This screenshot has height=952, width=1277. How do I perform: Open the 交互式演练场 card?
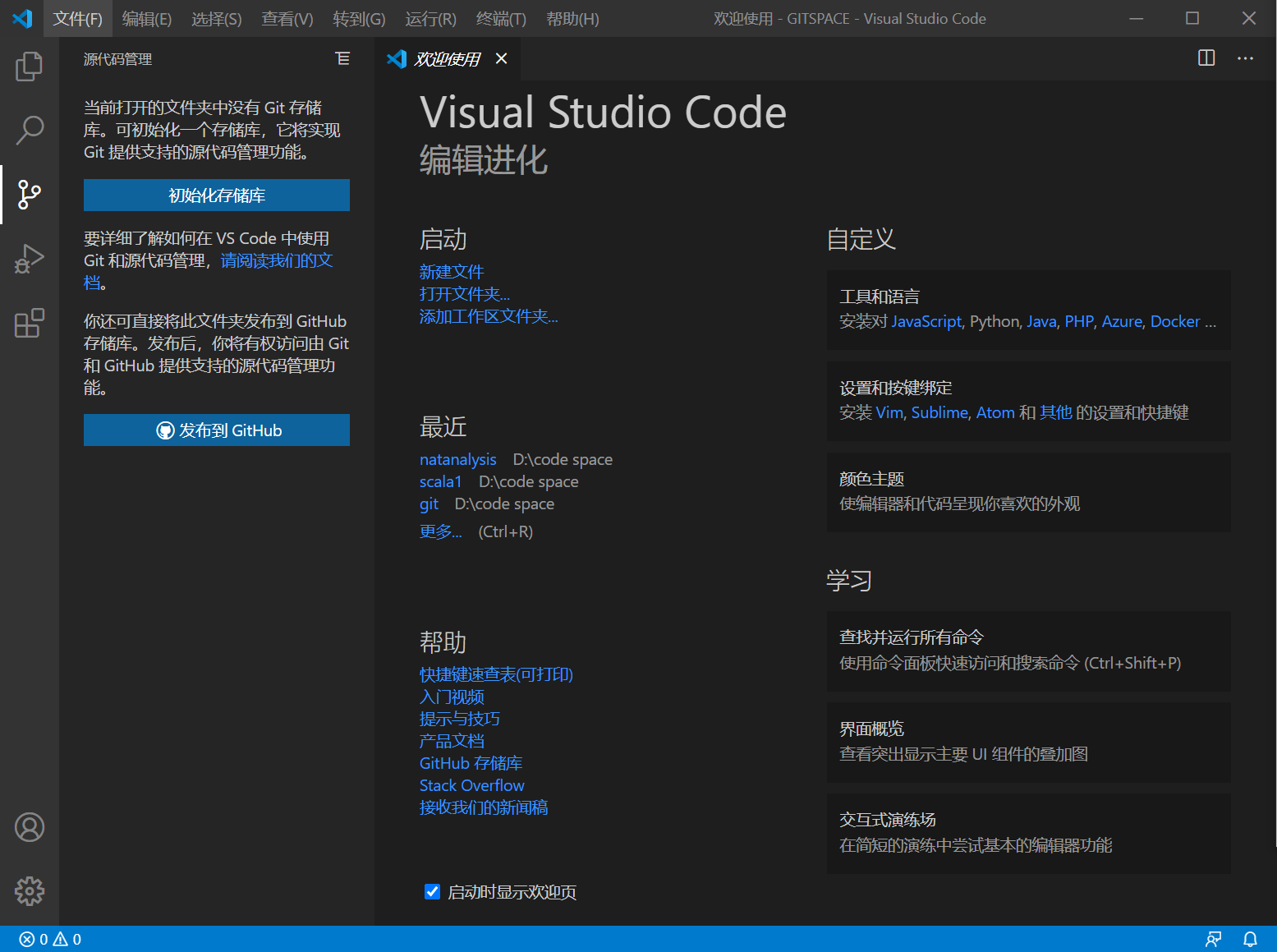(x=1028, y=833)
